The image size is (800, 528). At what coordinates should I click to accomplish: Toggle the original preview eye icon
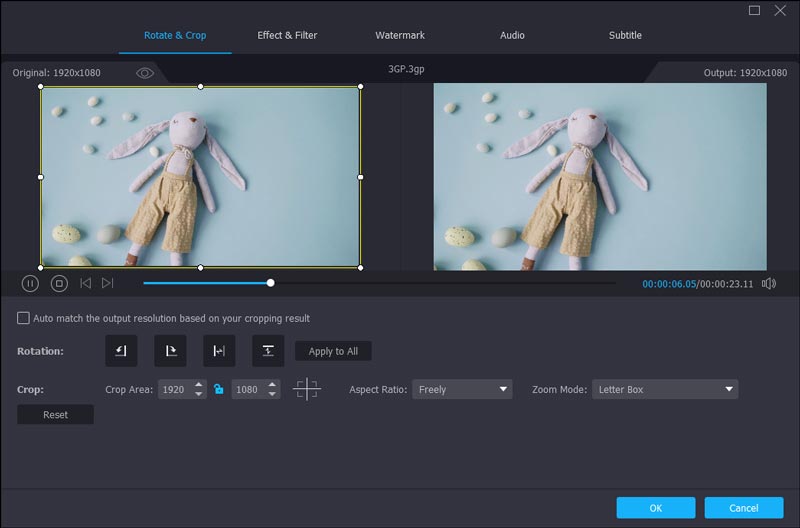tap(145, 73)
